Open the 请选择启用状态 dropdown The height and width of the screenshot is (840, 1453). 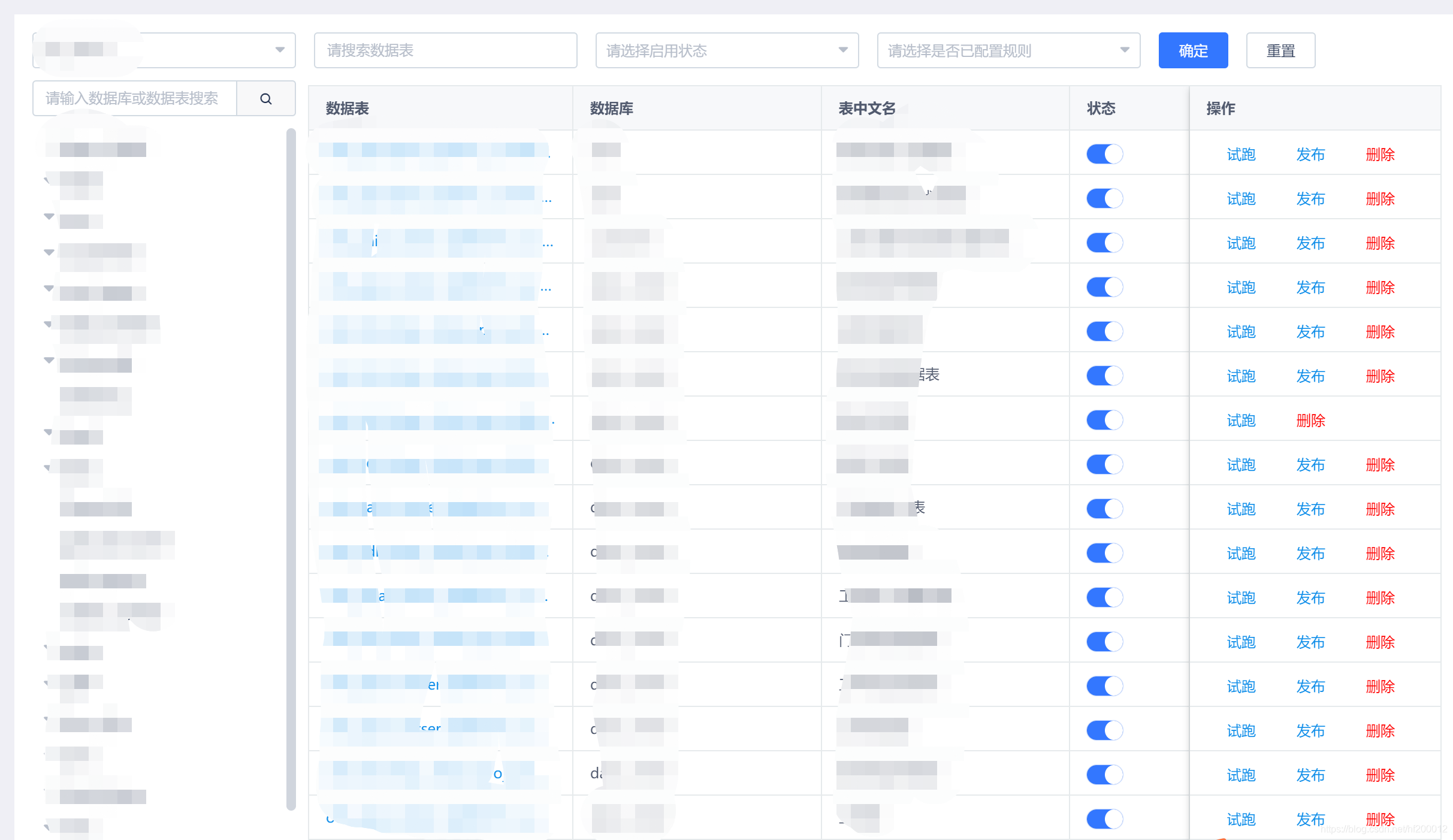coord(727,50)
